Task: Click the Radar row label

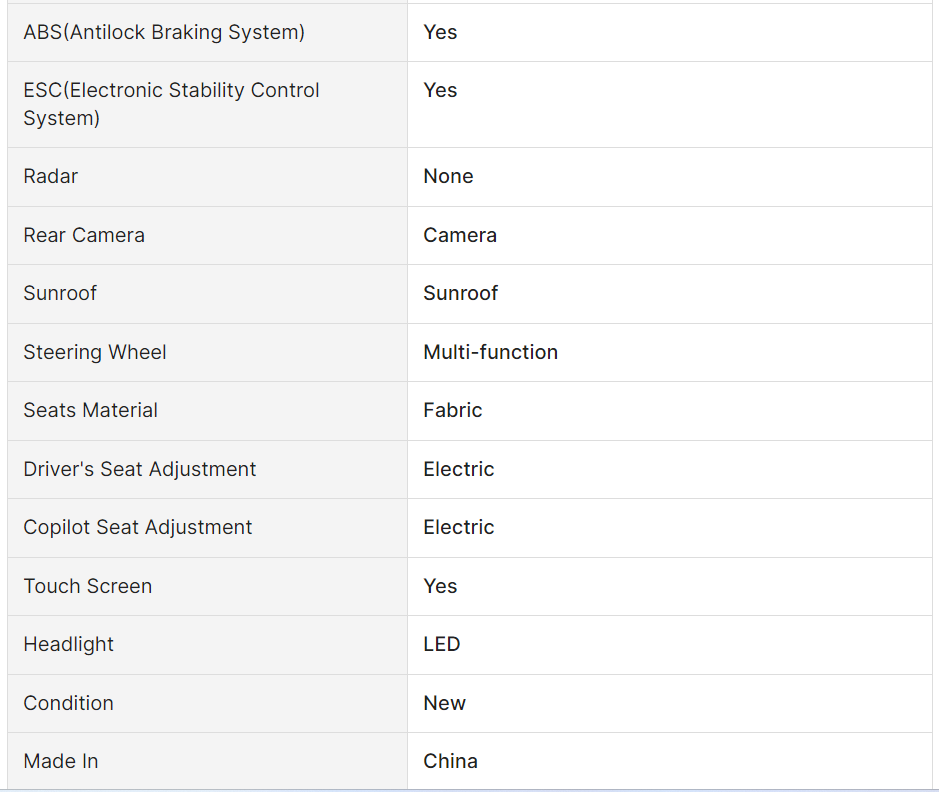Action: coord(51,176)
